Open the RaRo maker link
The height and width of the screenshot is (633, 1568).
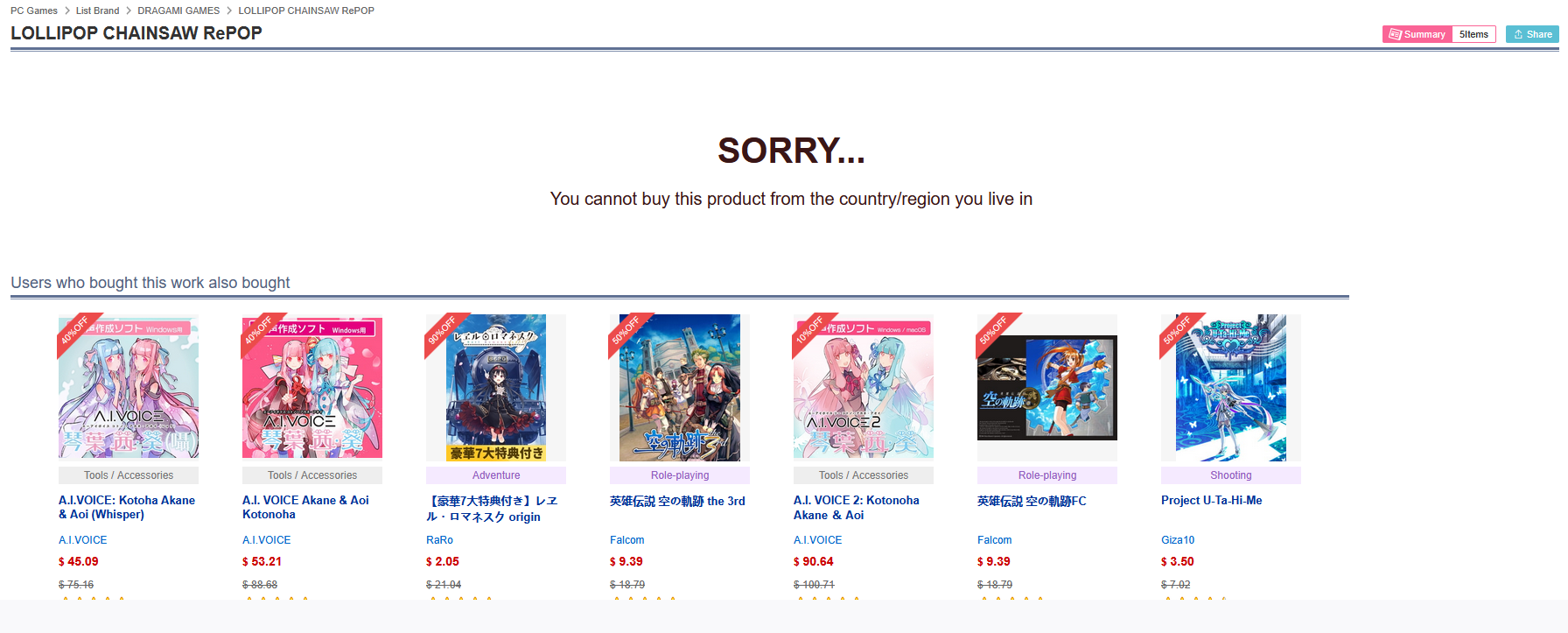(439, 540)
